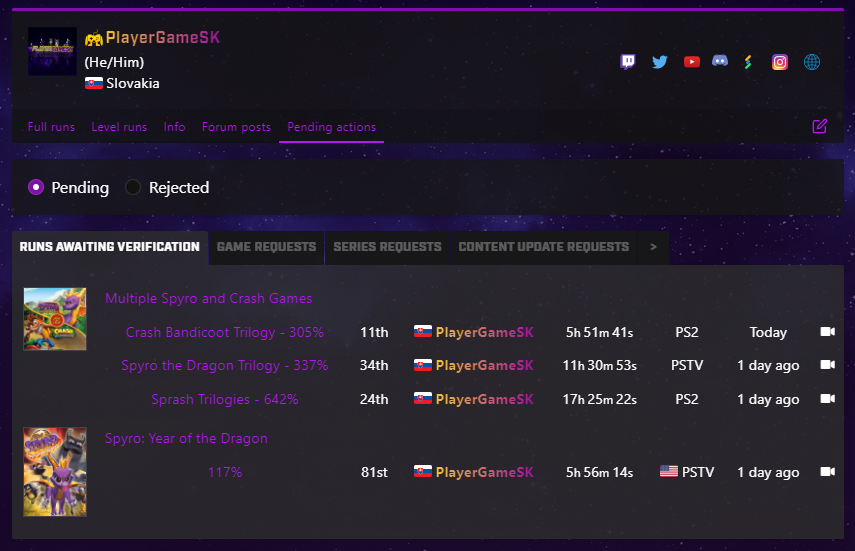Expand more tabs with the right arrow
Image resolution: width=855 pixels, height=551 pixels.
[x=653, y=247]
